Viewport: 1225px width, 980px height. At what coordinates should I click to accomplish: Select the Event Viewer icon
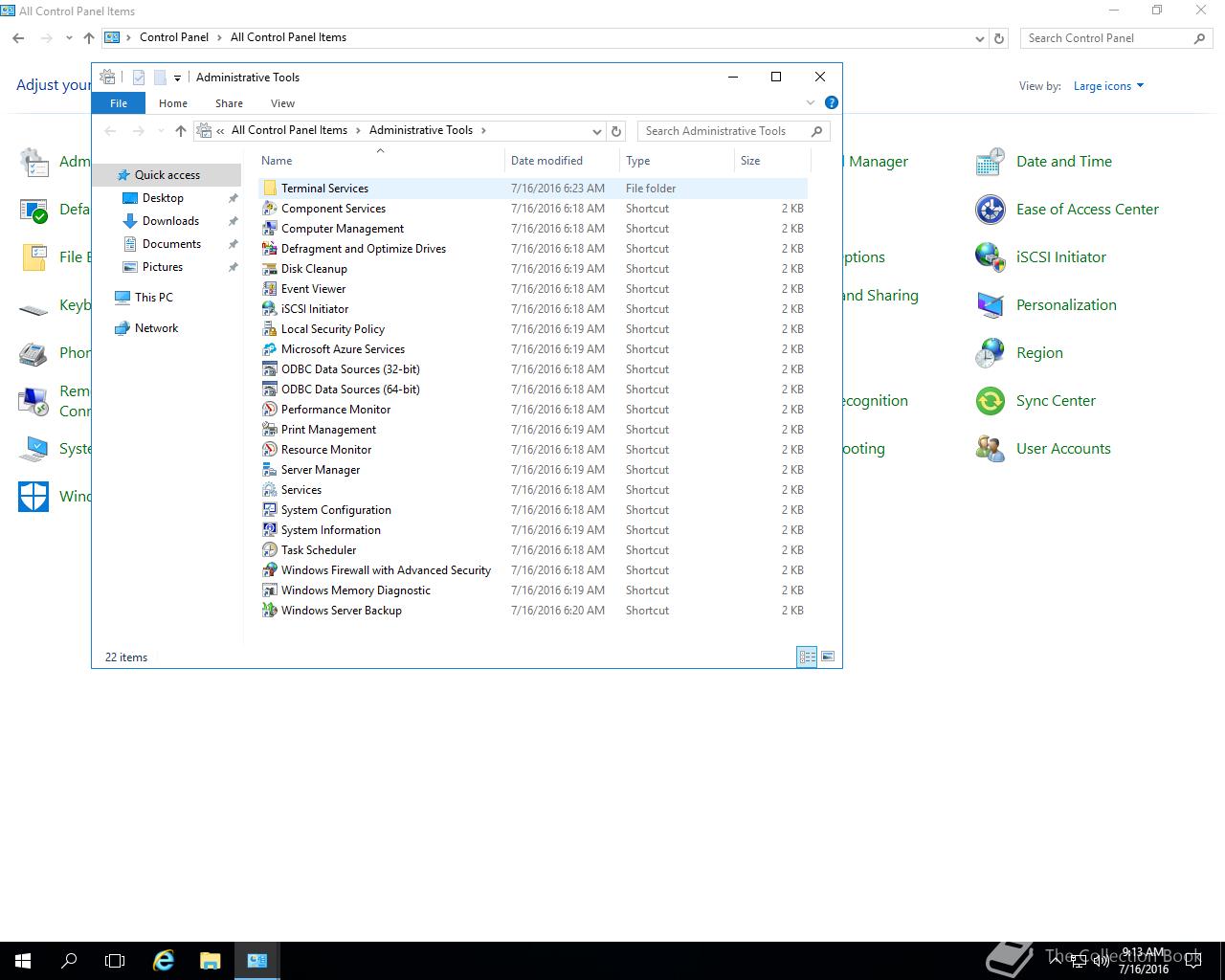pyautogui.click(x=270, y=289)
